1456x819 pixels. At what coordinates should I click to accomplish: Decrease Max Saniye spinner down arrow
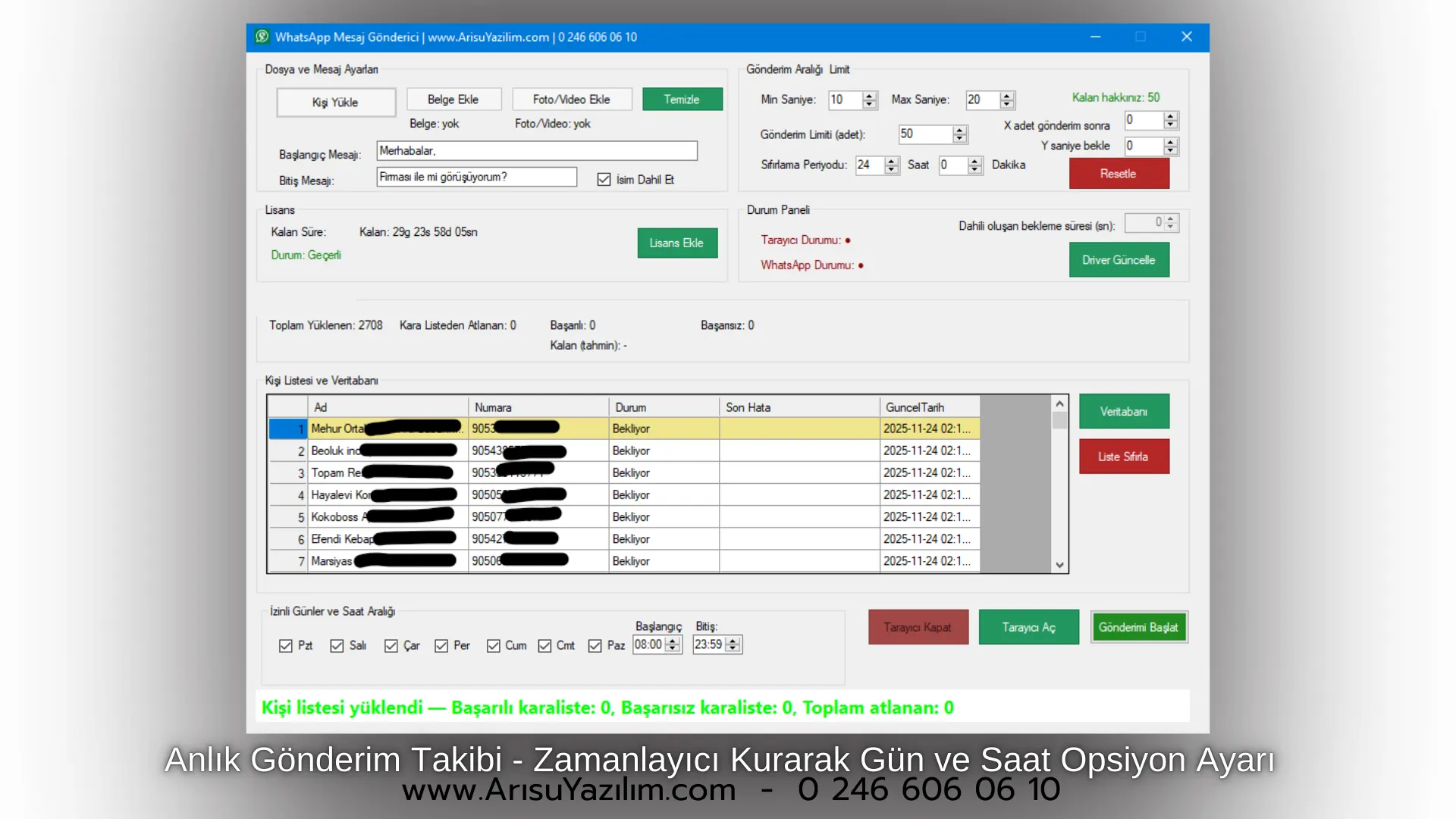point(1007,104)
